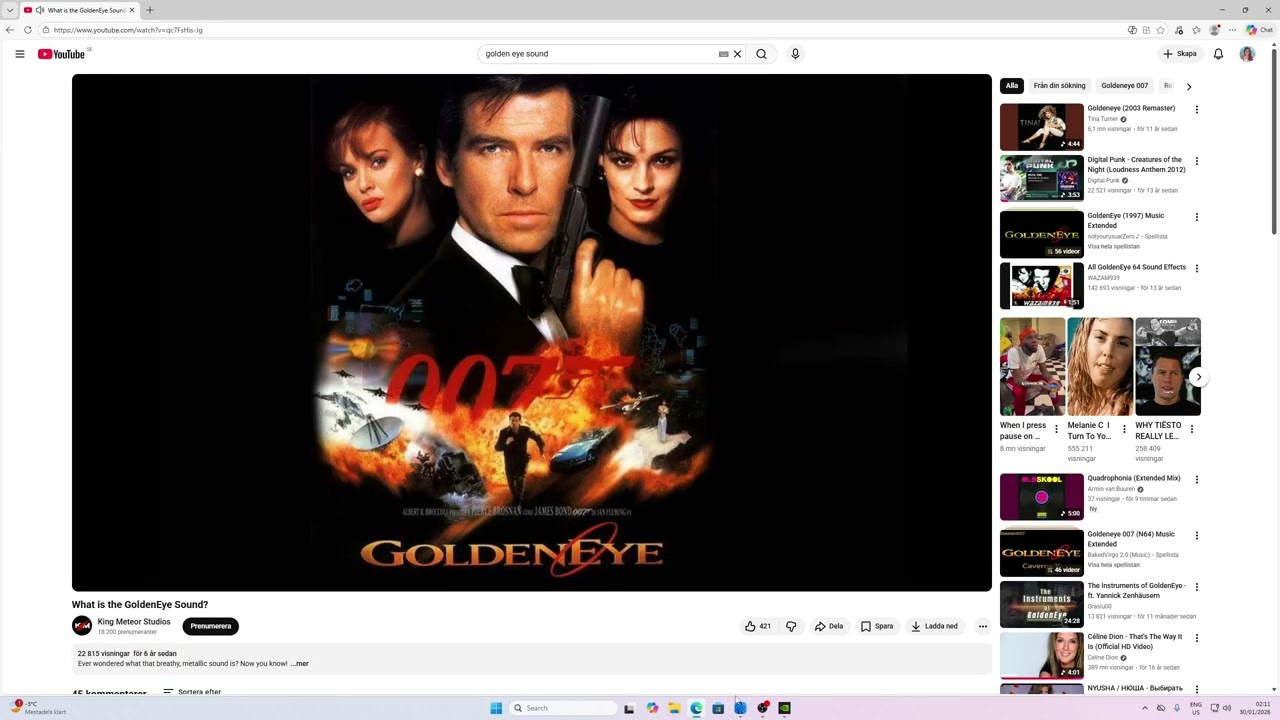Open the Sortera efter comments sort dropdown
The image size is (1280, 720).
pyautogui.click(x=192, y=692)
